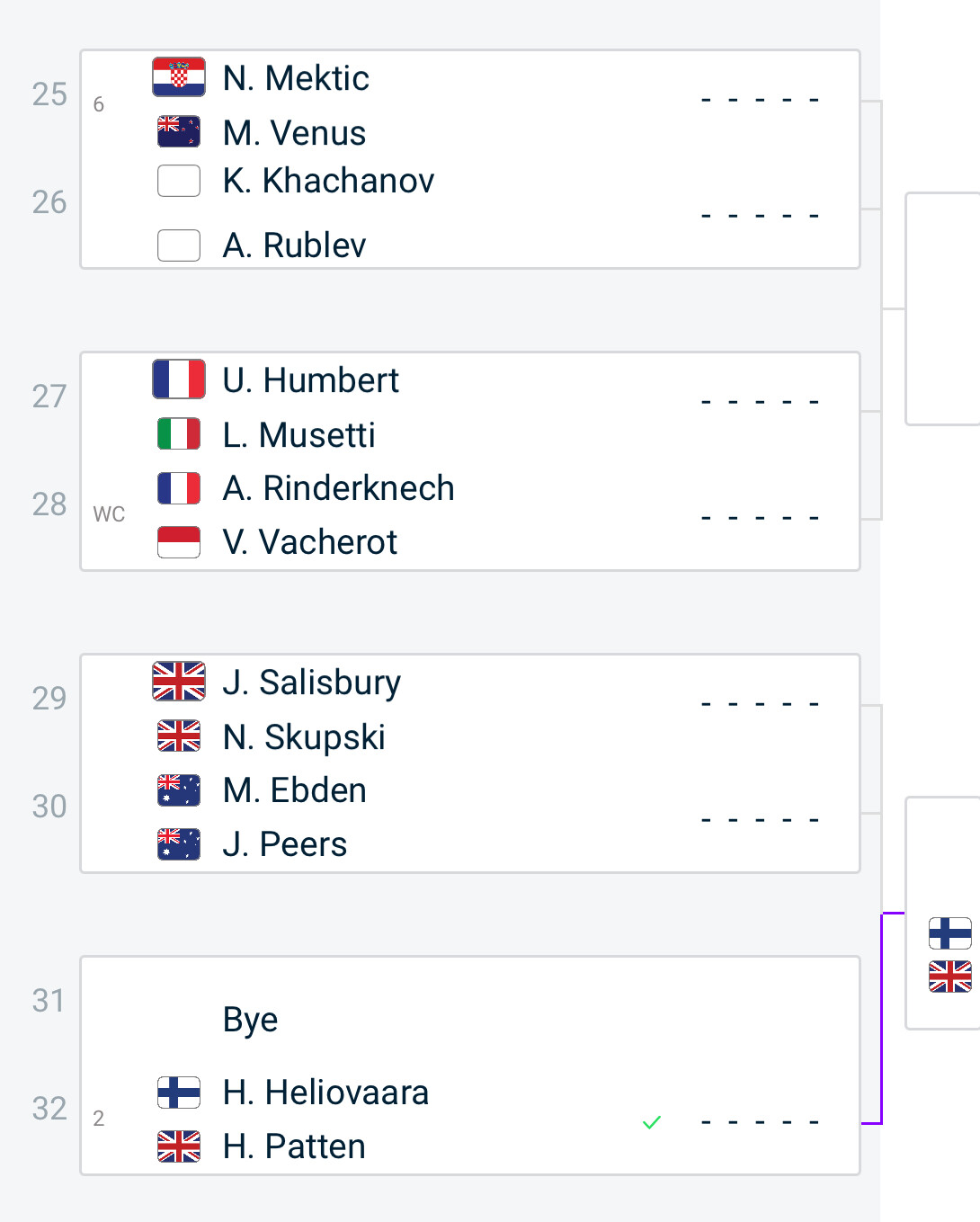Open next round card with Finnish flag
This screenshot has height=1222, width=980.
[943, 913]
